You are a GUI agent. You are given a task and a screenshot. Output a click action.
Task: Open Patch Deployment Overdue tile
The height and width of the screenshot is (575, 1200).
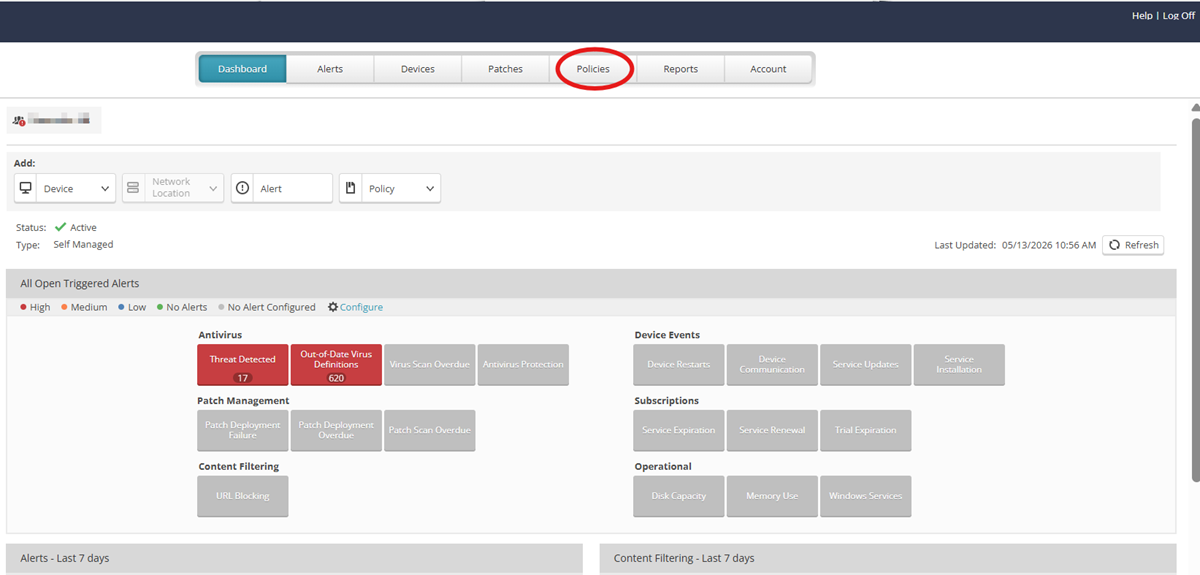[336, 430]
